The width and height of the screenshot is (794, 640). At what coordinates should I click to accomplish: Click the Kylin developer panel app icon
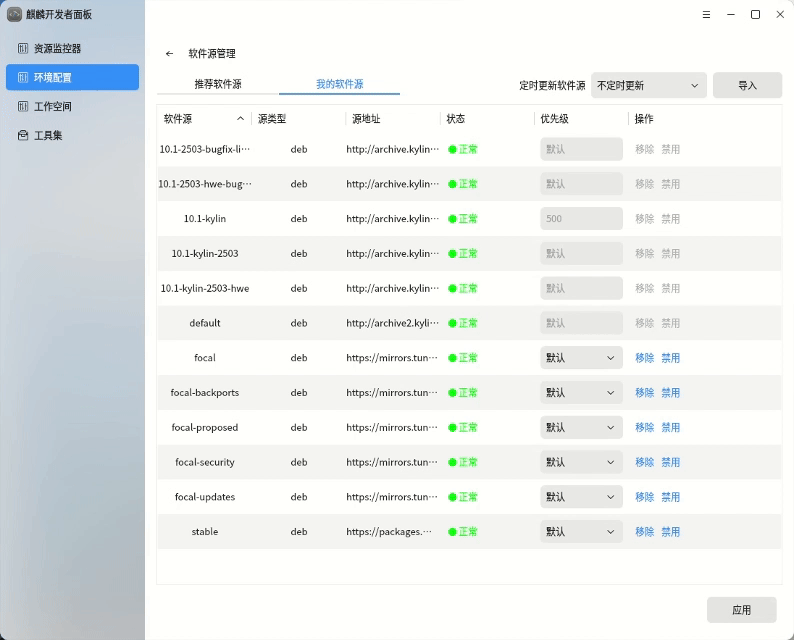click(x=15, y=14)
